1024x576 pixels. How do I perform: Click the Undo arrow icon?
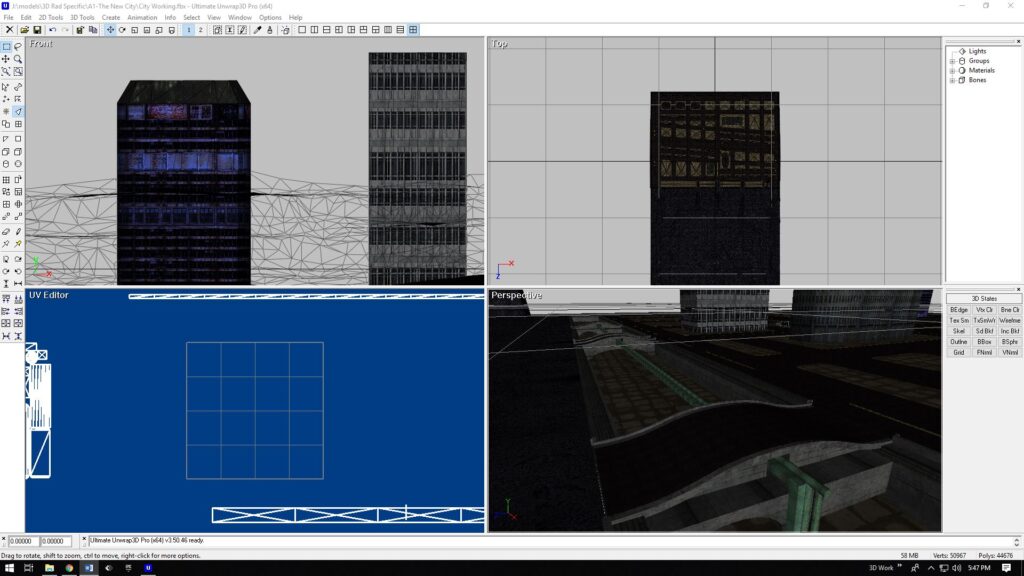52,30
